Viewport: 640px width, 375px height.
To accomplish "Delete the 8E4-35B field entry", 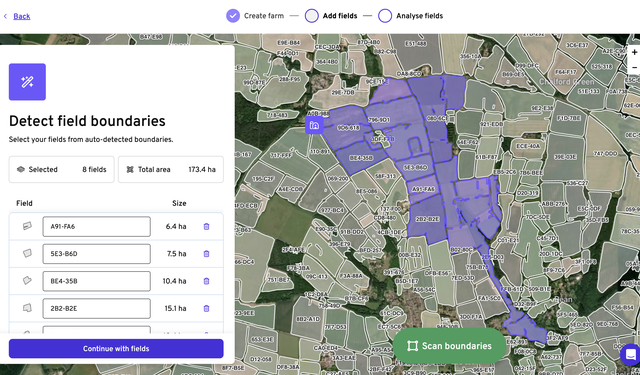I will tap(207, 281).
